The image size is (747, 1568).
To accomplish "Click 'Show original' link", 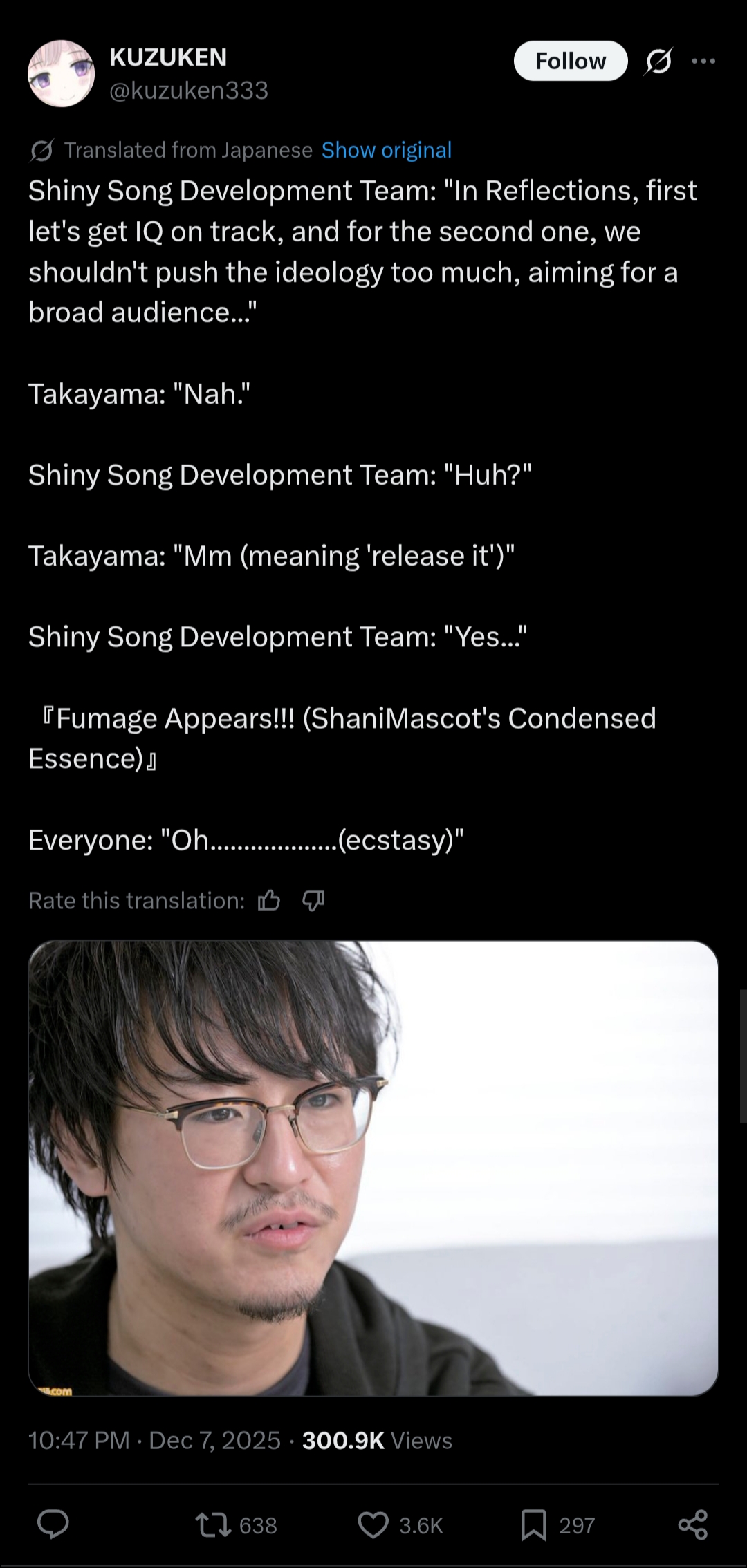I will click(x=387, y=150).
